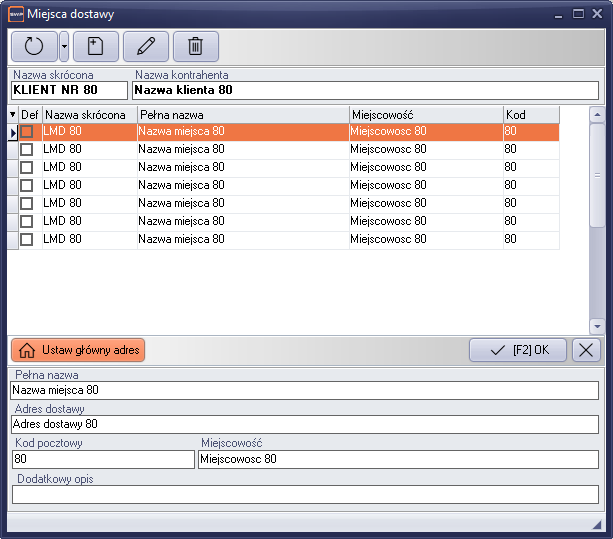Click the app logo icon in the title bar
Image resolution: width=613 pixels, height=539 pixels.
[15, 15]
